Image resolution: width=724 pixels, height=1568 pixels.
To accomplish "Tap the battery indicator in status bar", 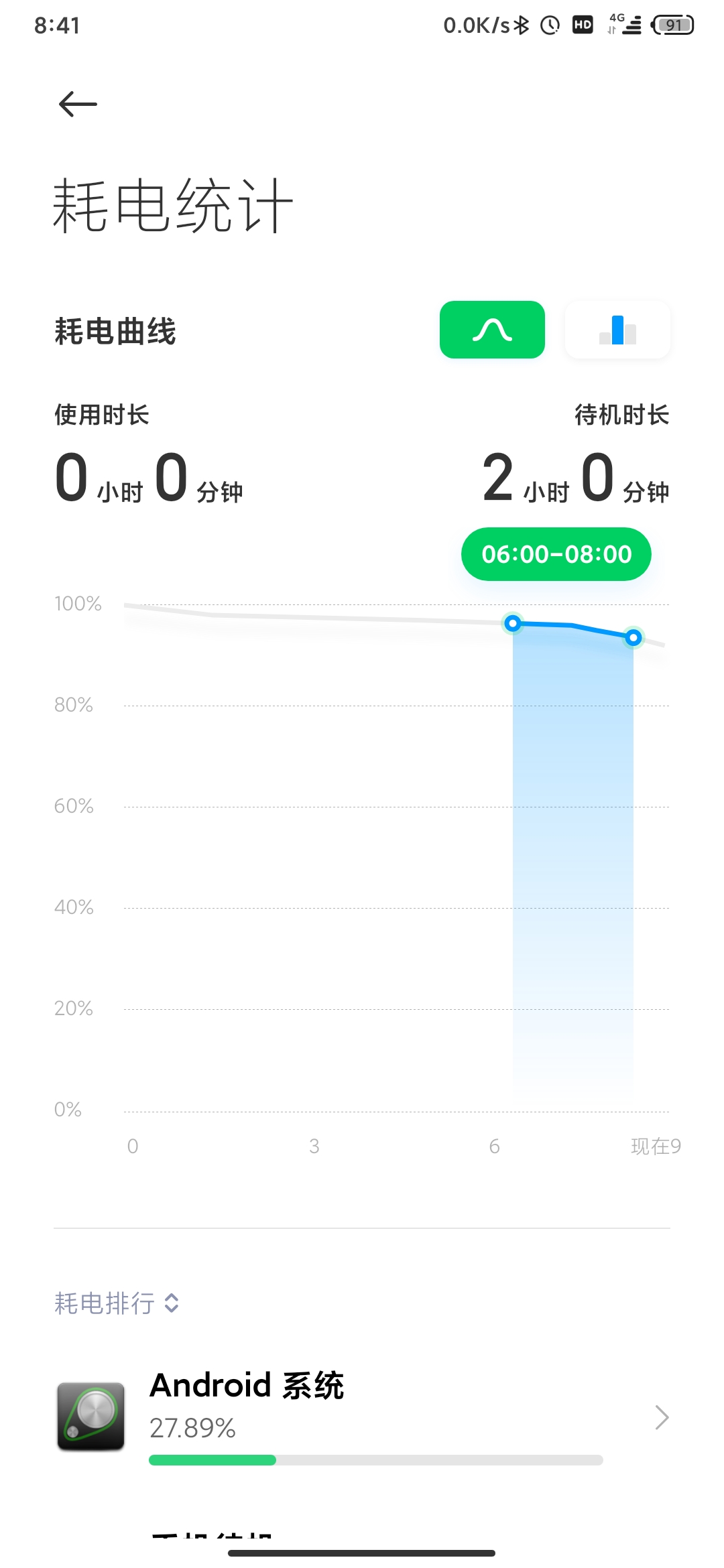I will click(x=673, y=25).
